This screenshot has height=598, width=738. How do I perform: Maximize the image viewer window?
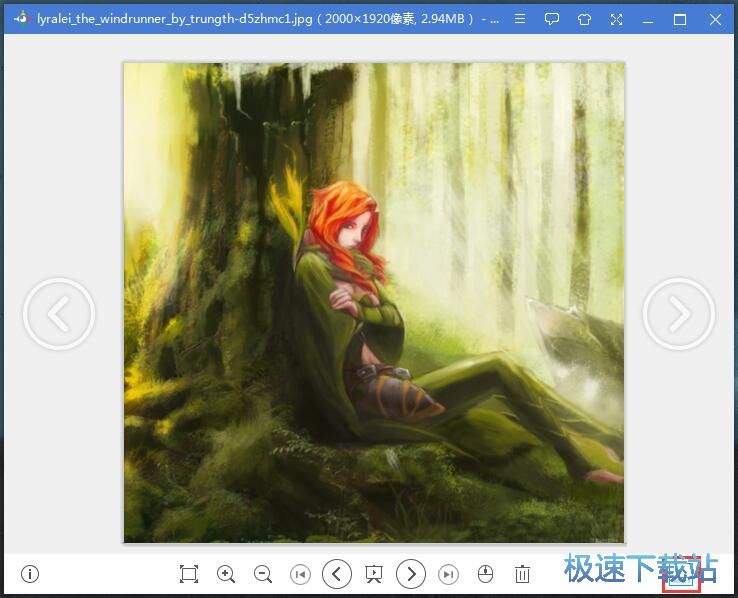point(680,19)
